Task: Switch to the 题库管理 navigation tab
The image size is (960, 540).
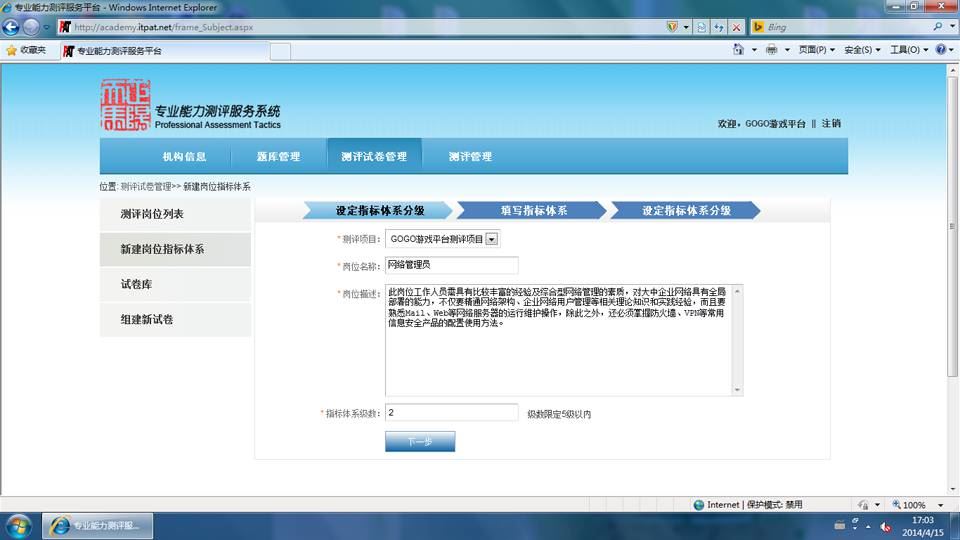Action: coord(279,157)
